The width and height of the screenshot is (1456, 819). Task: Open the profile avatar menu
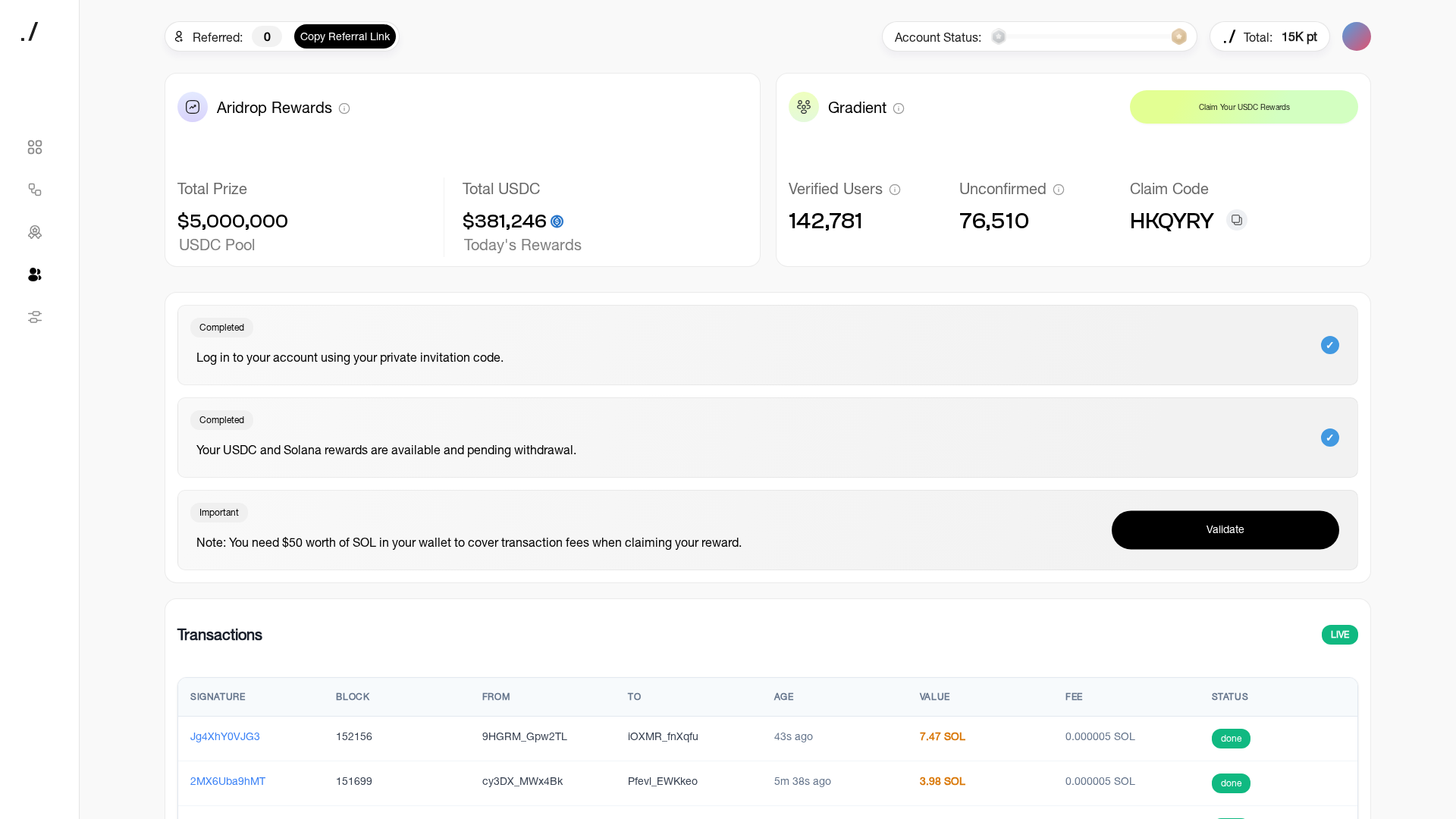coord(1357,36)
